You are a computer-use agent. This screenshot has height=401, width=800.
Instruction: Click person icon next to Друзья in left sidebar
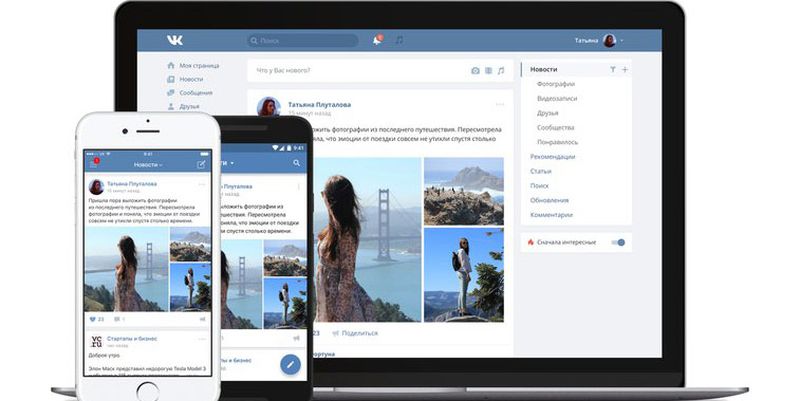tap(171, 107)
